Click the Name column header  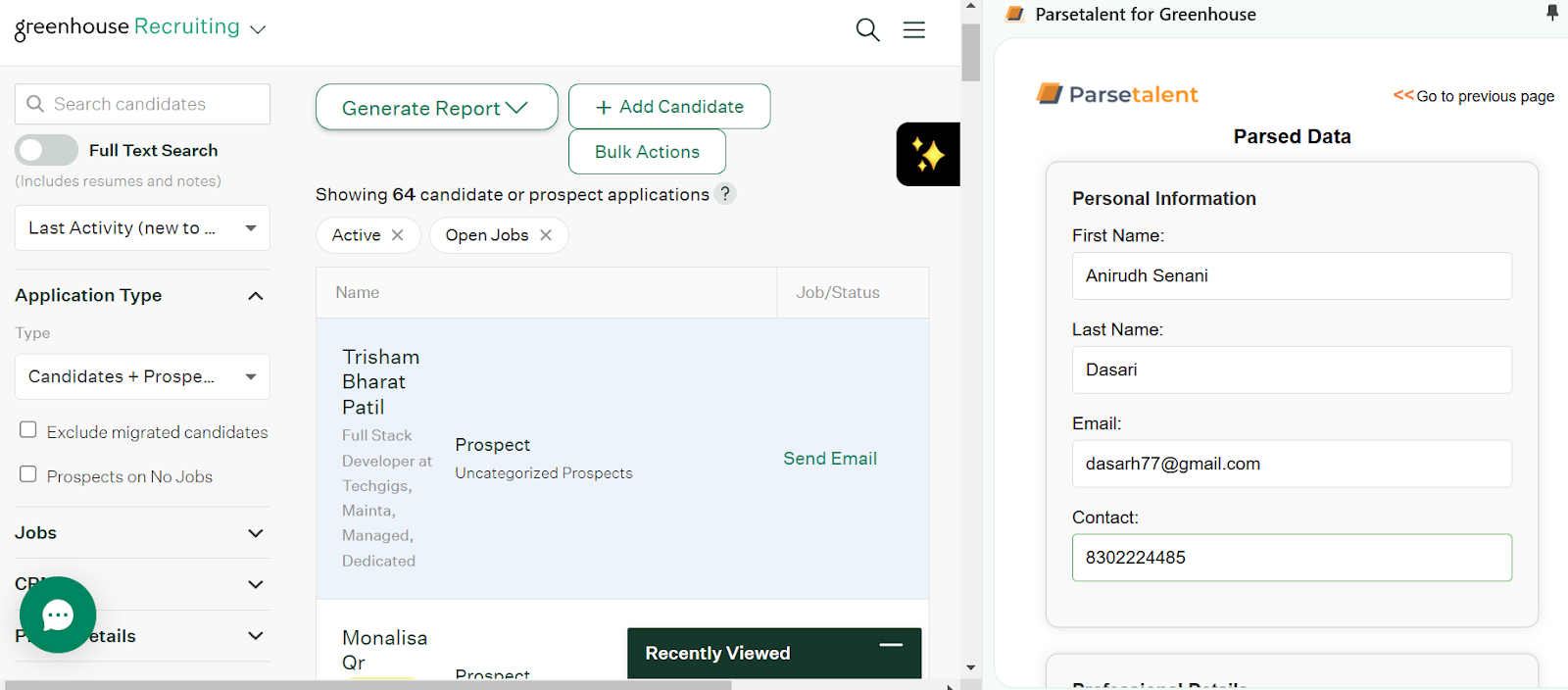click(358, 292)
